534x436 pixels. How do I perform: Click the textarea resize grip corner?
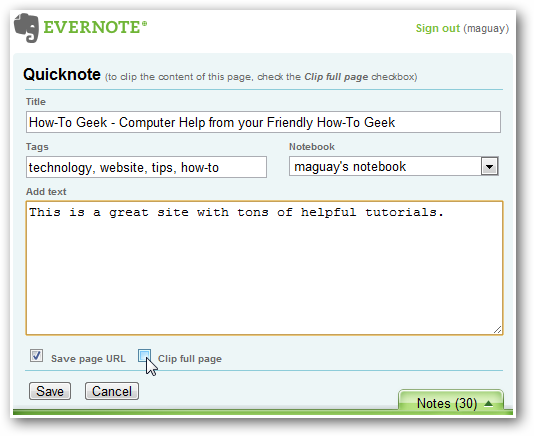click(497, 330)
